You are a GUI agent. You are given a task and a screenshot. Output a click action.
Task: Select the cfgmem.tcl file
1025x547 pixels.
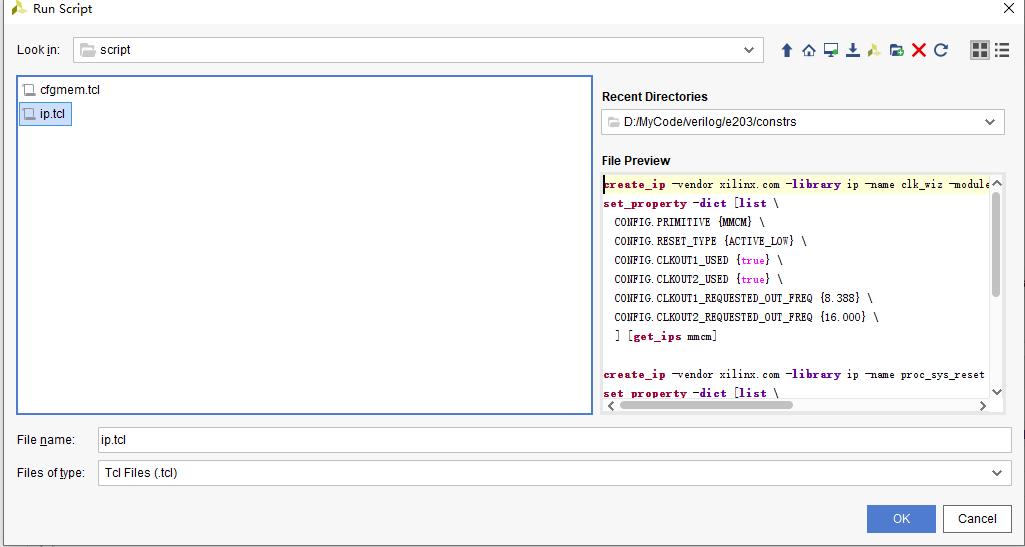(69, 90)
